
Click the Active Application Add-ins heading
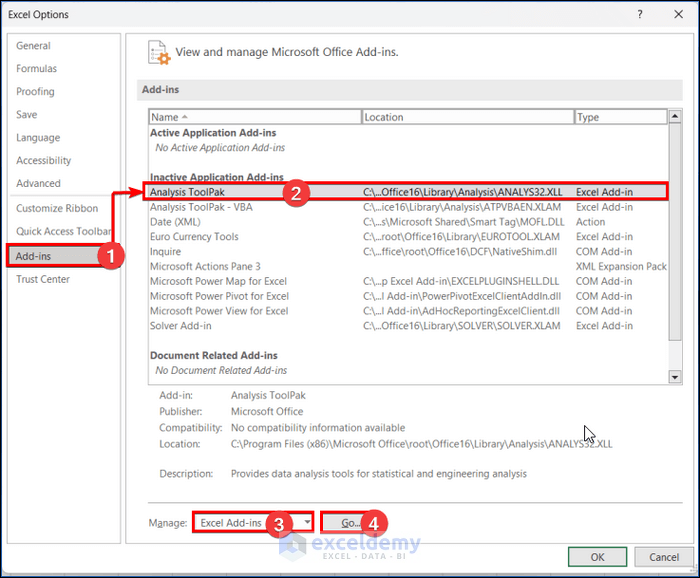click(213, 133)
